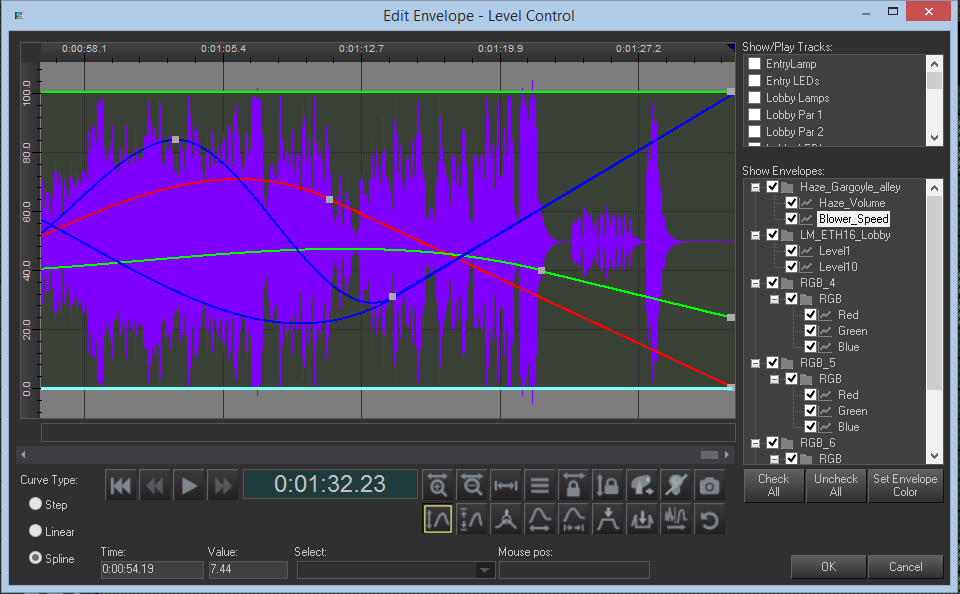This screenshot has width=960, height=594.
Task: Uncheck the Haze_Volume envelope checkbox
Action: [791, 203]
